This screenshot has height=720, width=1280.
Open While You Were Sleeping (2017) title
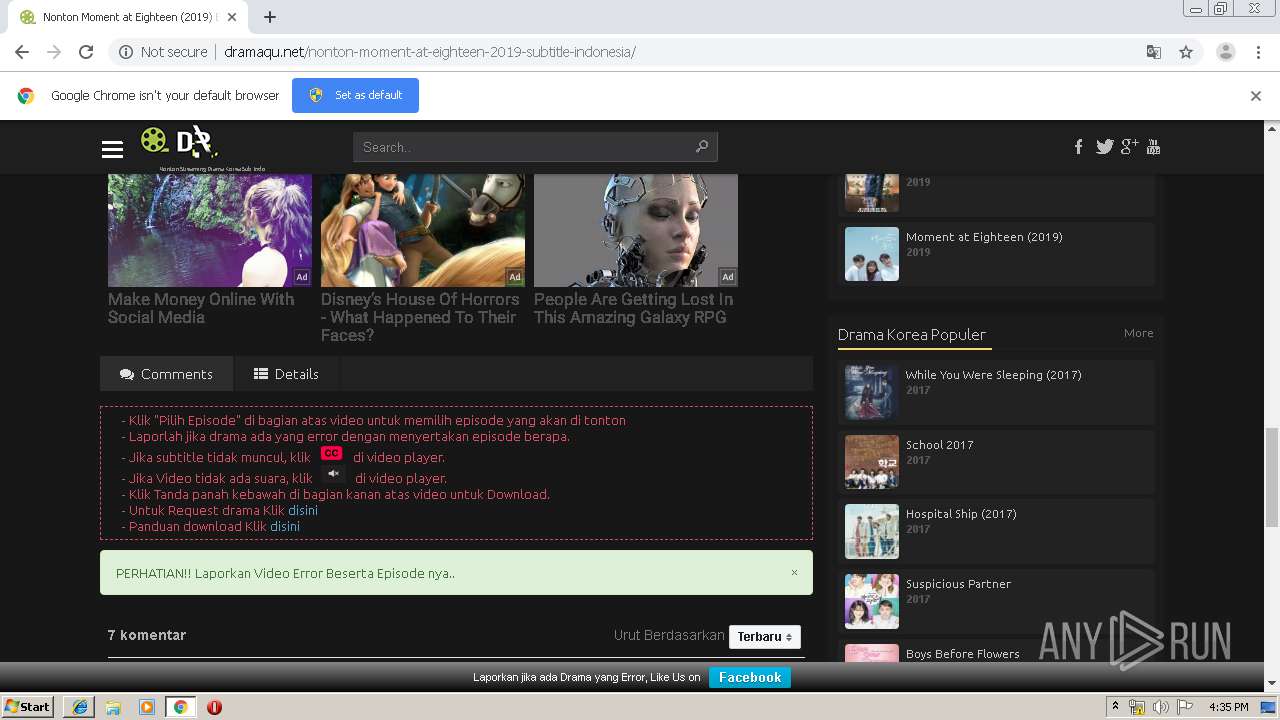pos(993,375)
